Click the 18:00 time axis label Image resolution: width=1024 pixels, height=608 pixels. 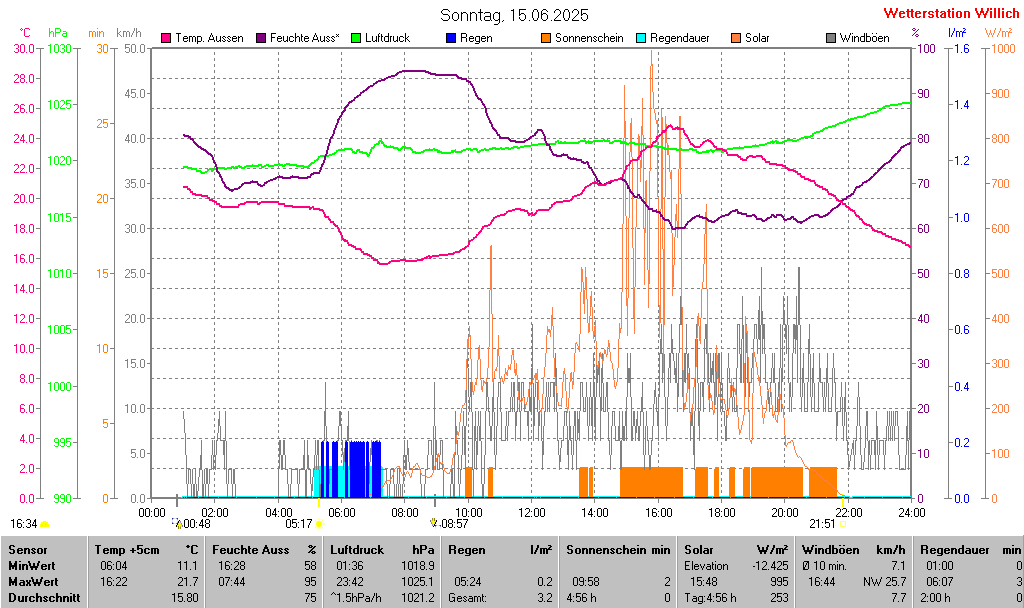pyautogui.click(x=721, y=513)
